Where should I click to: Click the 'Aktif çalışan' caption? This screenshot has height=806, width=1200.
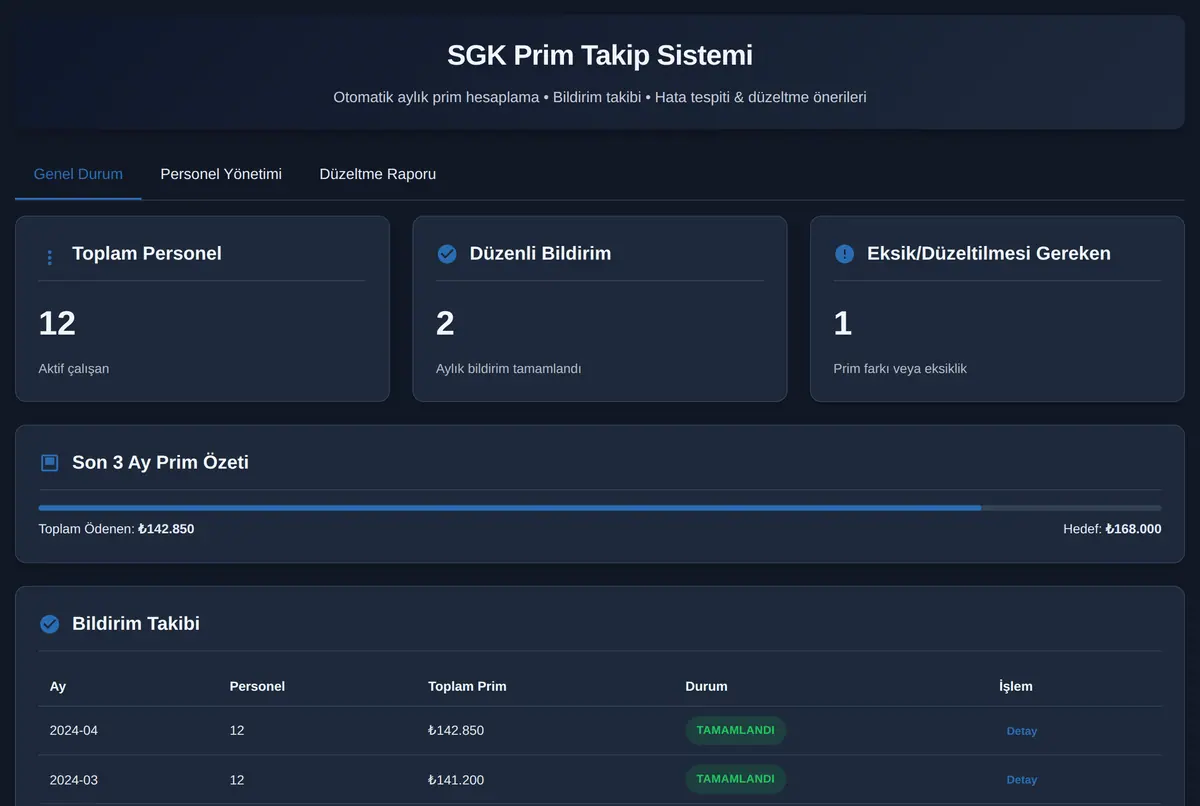74,369
